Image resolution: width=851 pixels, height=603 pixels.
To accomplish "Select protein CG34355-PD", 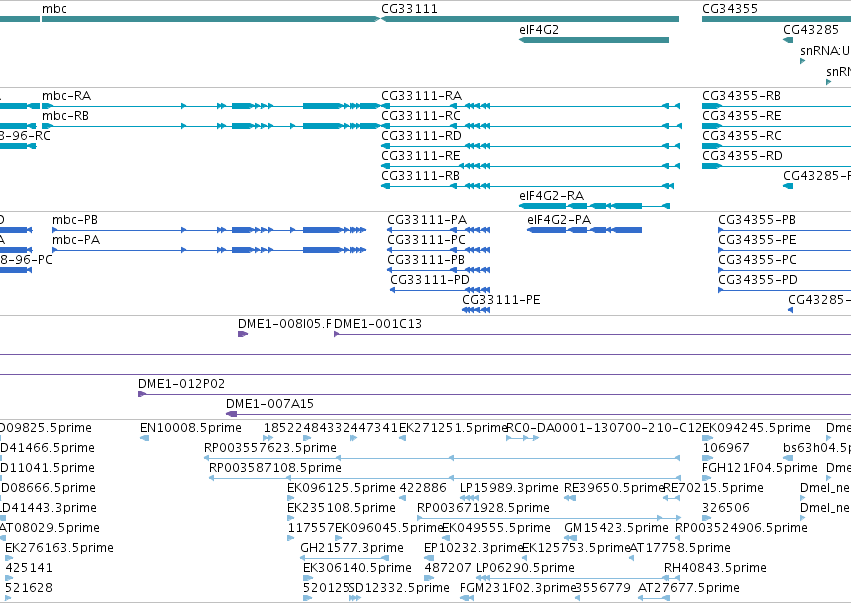I will coord(784,290).
